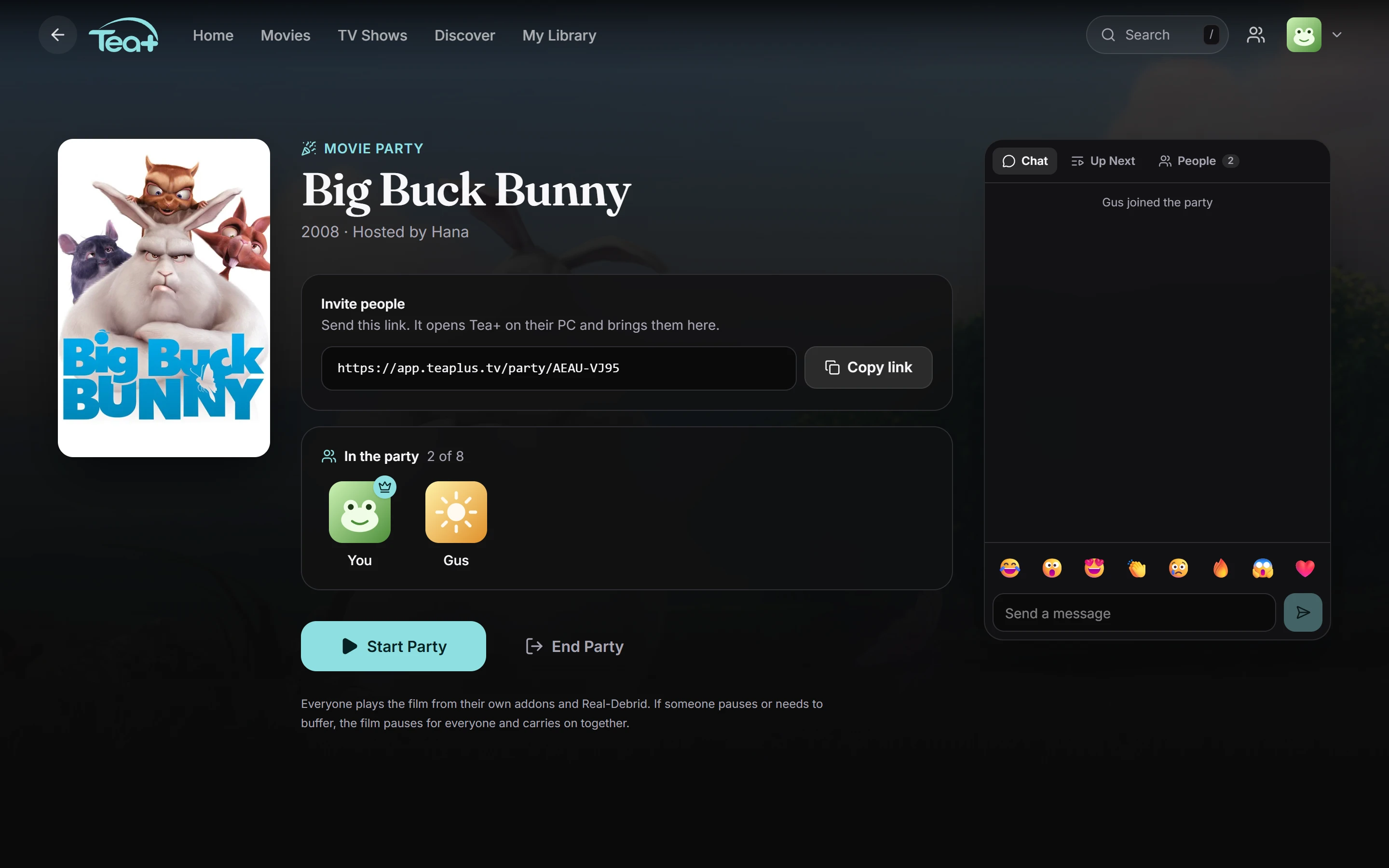Click the "2008 · Hosted by Hana" text
Screen dimensions: 1389x868
(385, 232)
